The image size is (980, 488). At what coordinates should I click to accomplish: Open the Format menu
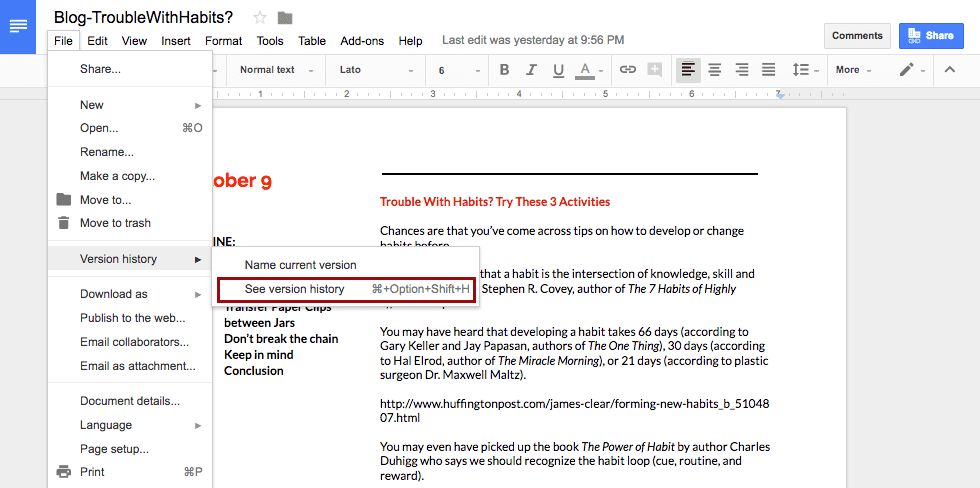click(x=223, y=41)
